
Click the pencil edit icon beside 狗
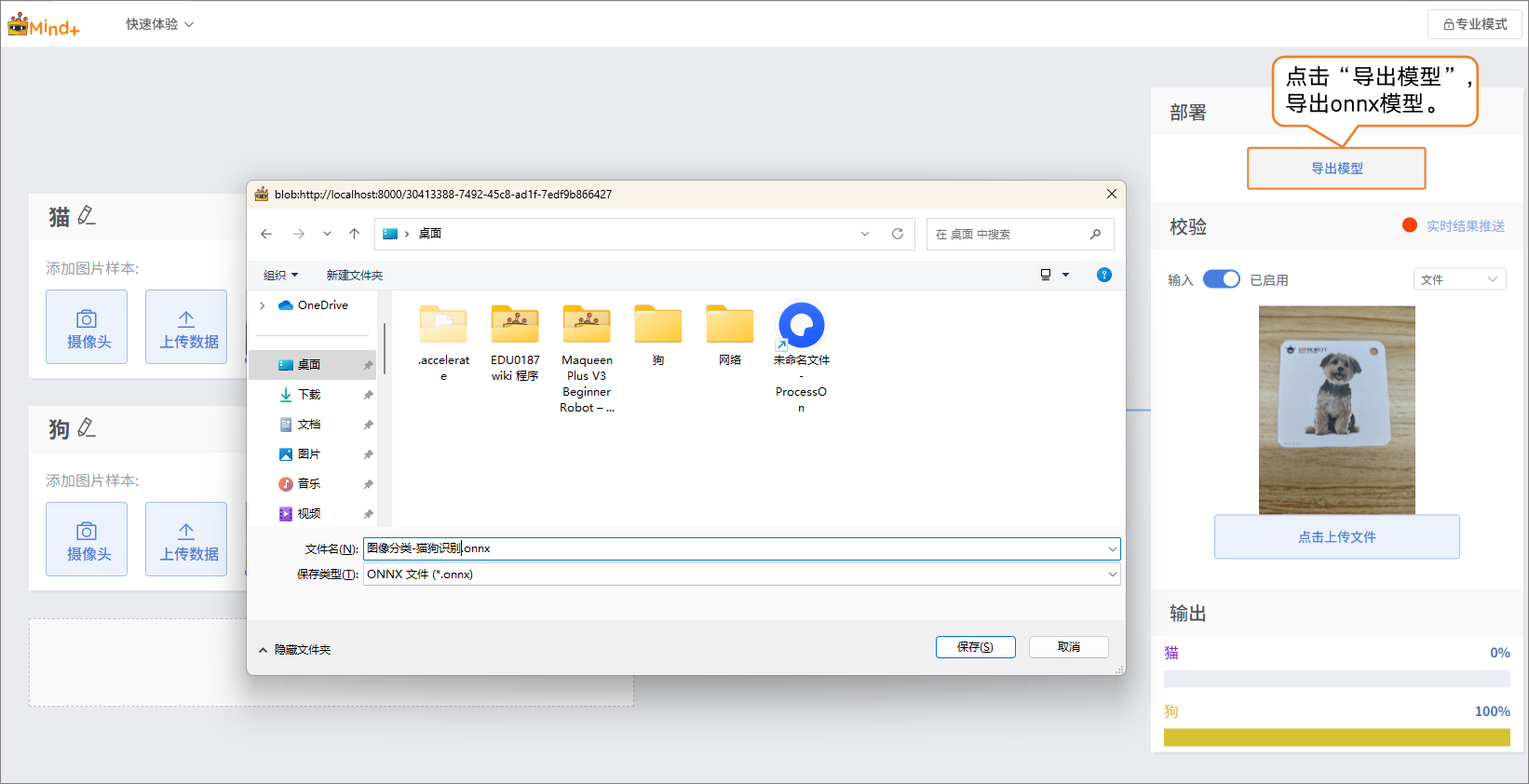87,428
